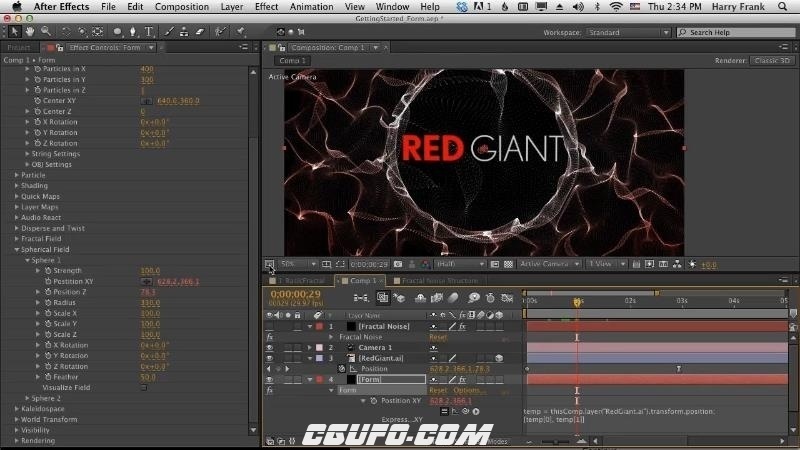Click Toggle Switches / Modes button
The width and height of the screenshot is (800, 450).
[497, 442]
